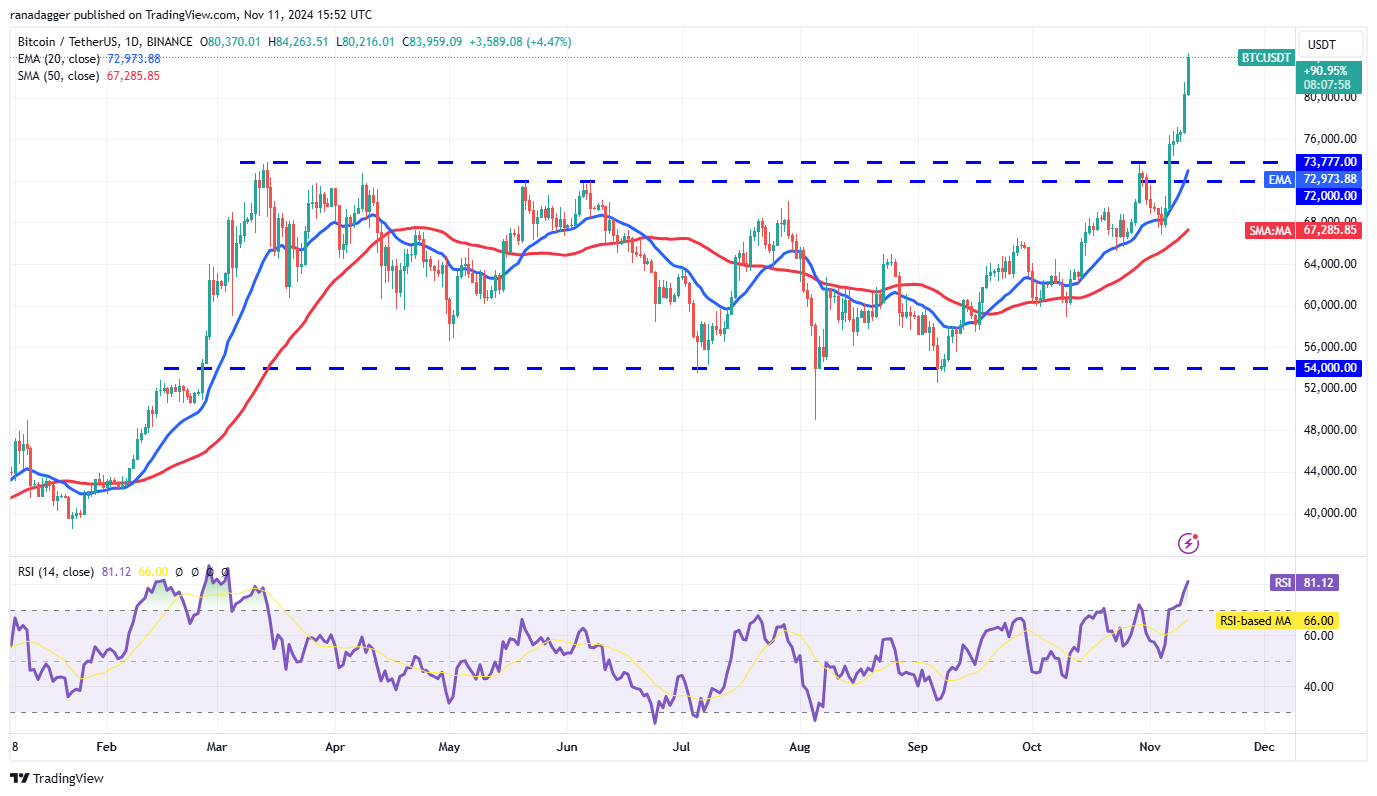Click the Dec label on time axis
This screenshot has width=1377, height=796.
pyautogui.click(x=1264, y=747)
